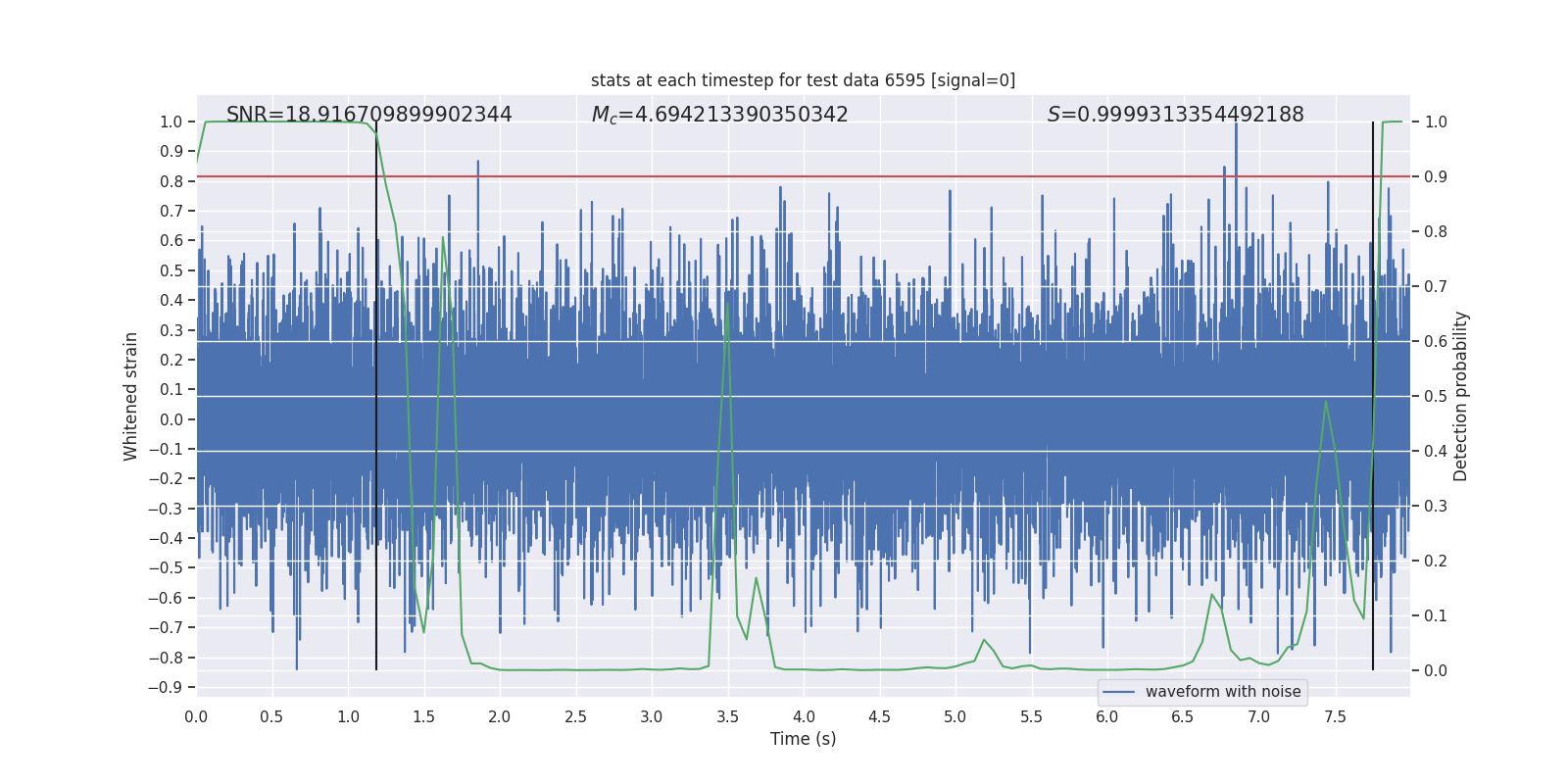This screenshot has height=784, width=1568.
Task: Click the Mc=4.694213390350342 annotation text
Action: point(719,115)
